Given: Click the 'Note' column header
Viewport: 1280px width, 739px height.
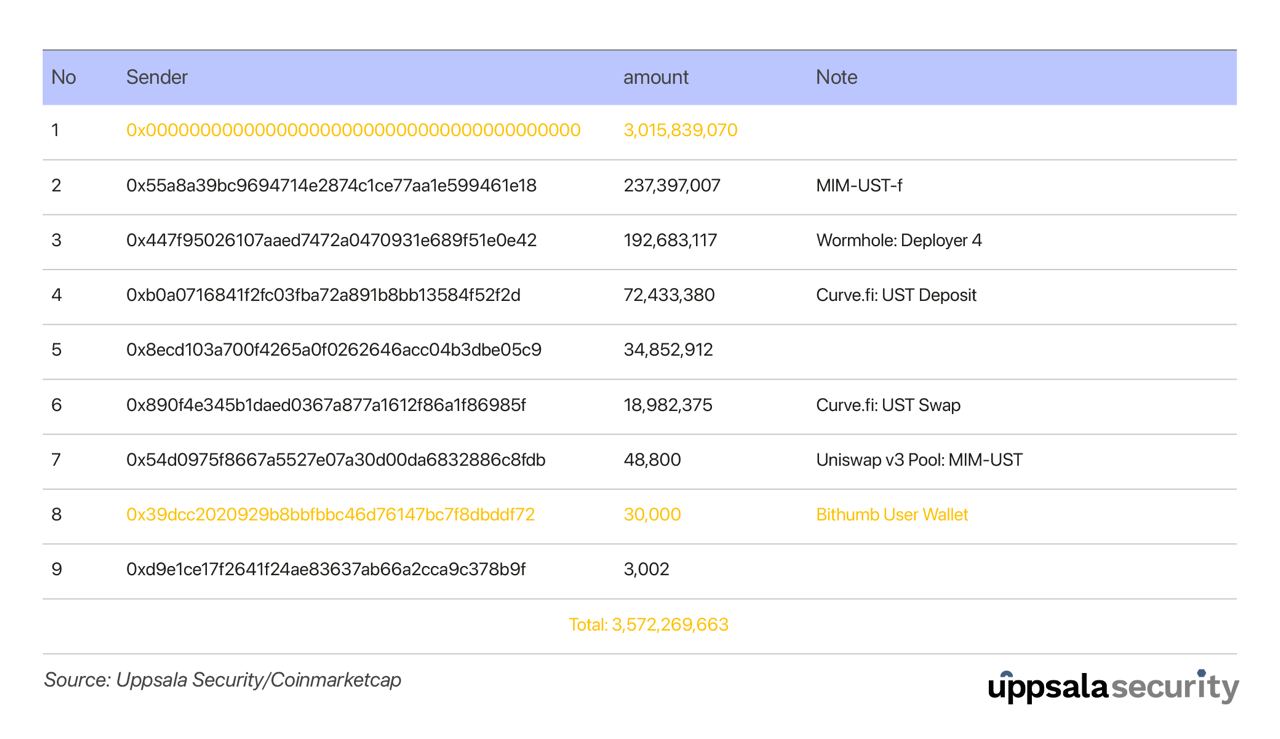Looking at the screenshot, I should [x=836, y=77].
